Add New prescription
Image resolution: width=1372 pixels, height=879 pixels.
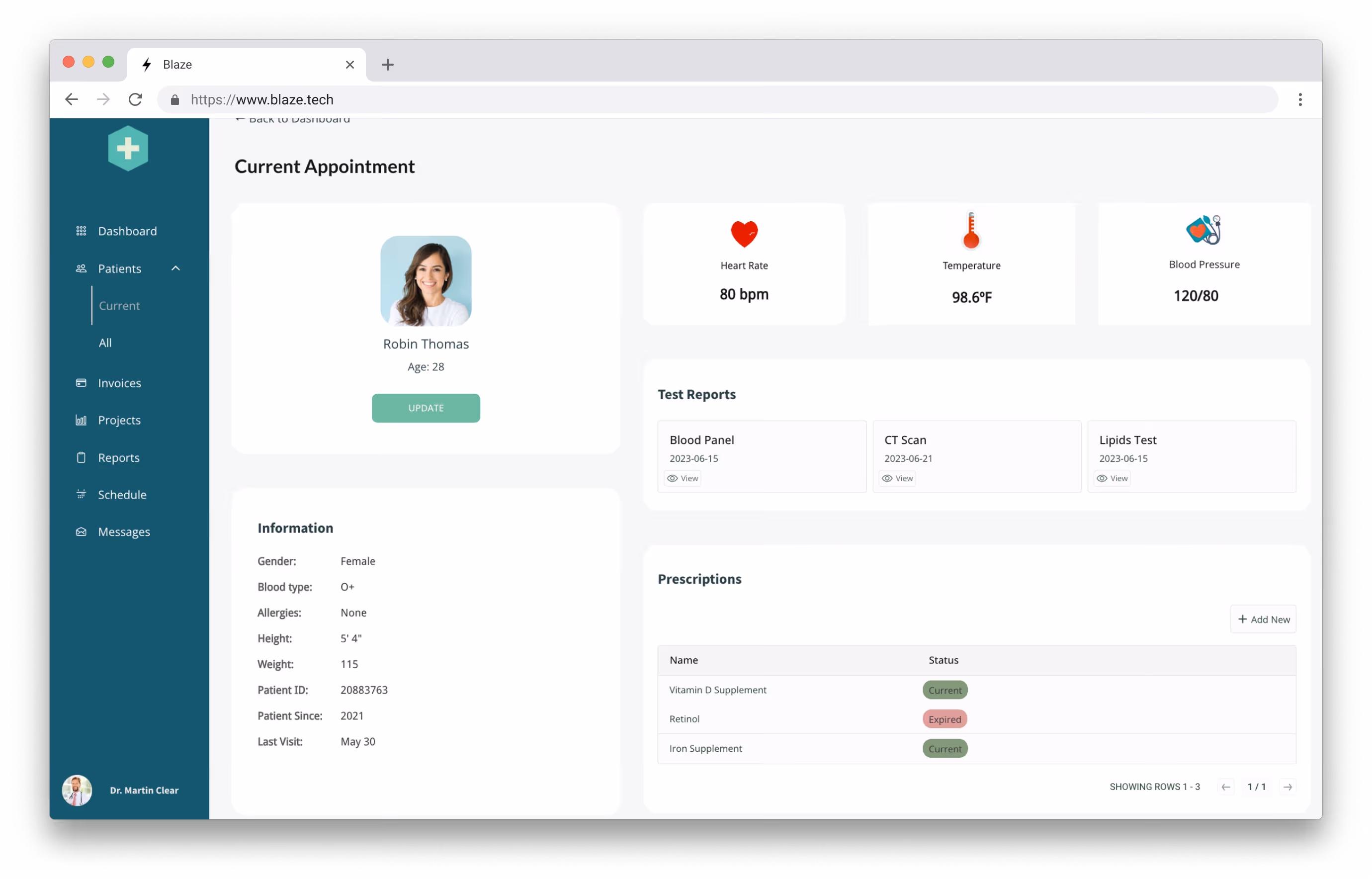tap(1263, 619)
